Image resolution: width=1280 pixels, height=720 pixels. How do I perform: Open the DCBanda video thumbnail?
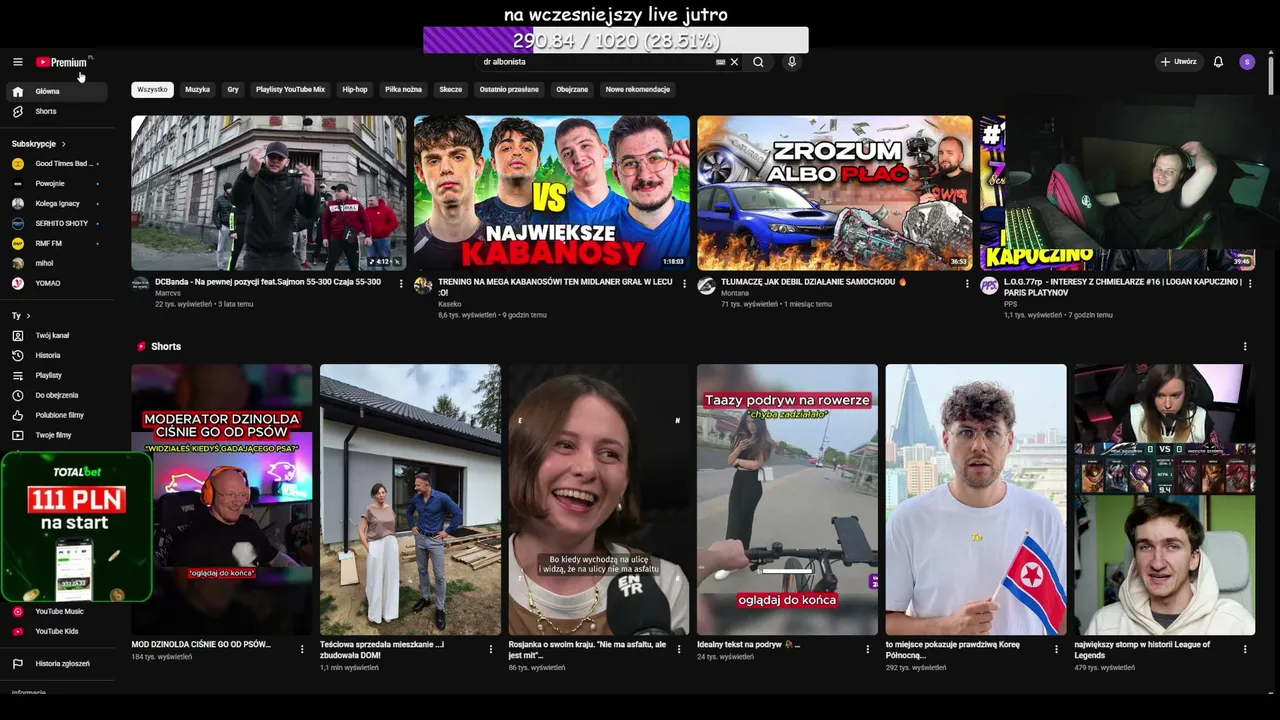click(x=269, y=193)
